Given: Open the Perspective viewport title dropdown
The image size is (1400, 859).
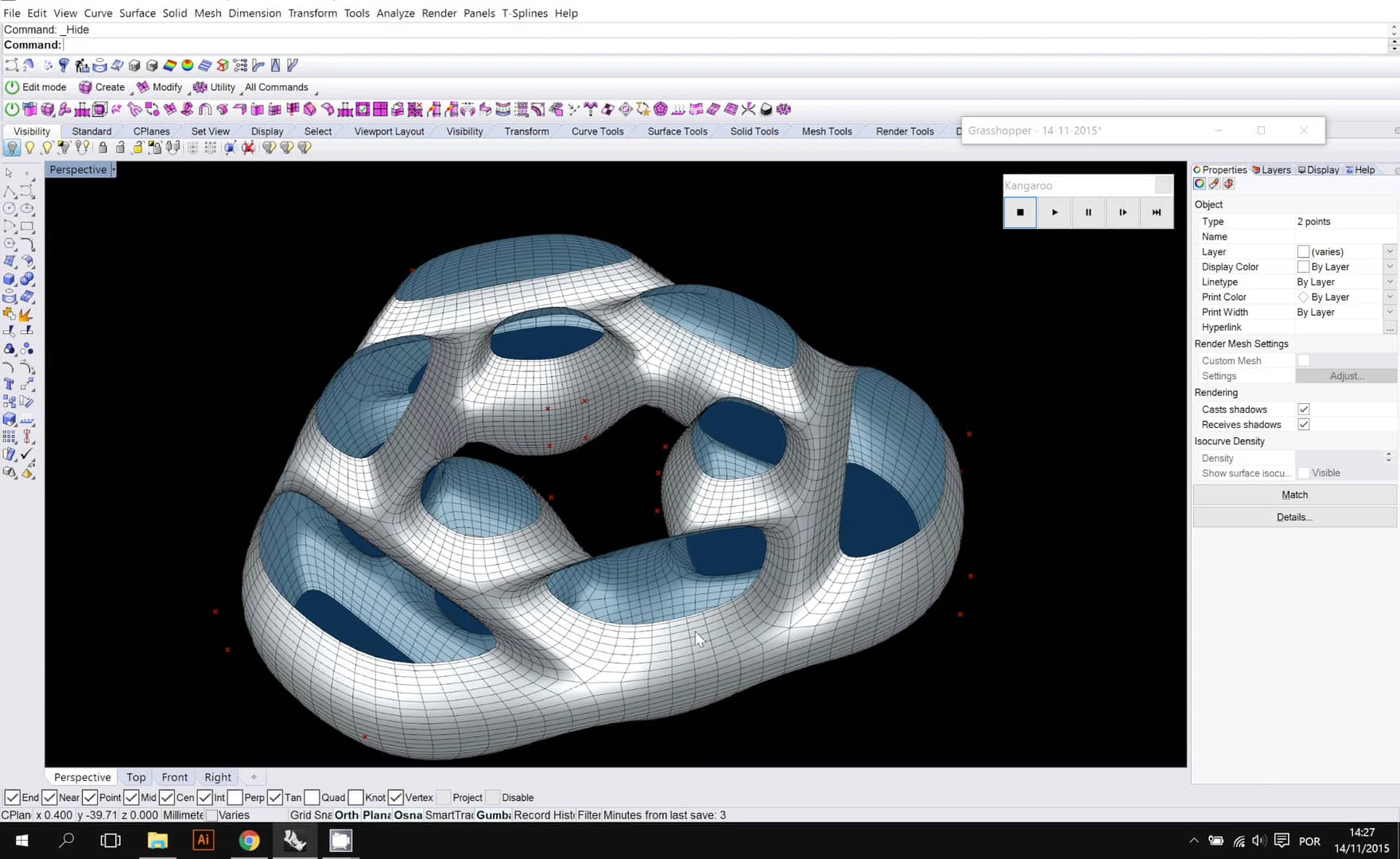Looking at the screenshot, I should coord(114,169).
